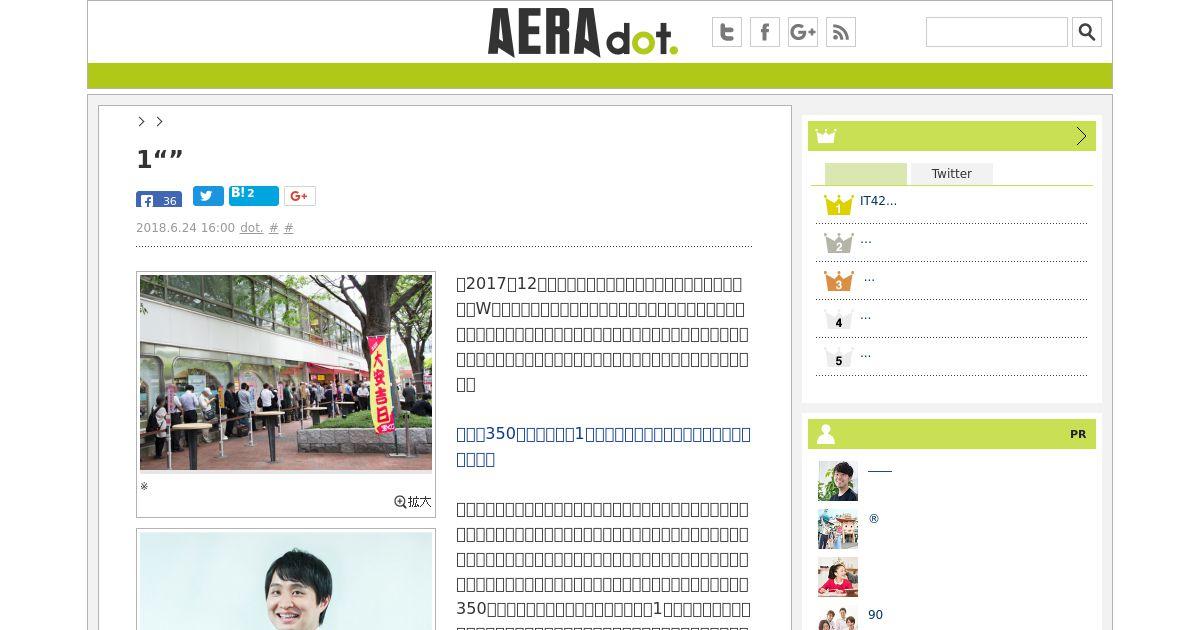This screenshot has height=630, width=1200.
Task: Open the RSS feed icon in the header
Action: point(841,32)
